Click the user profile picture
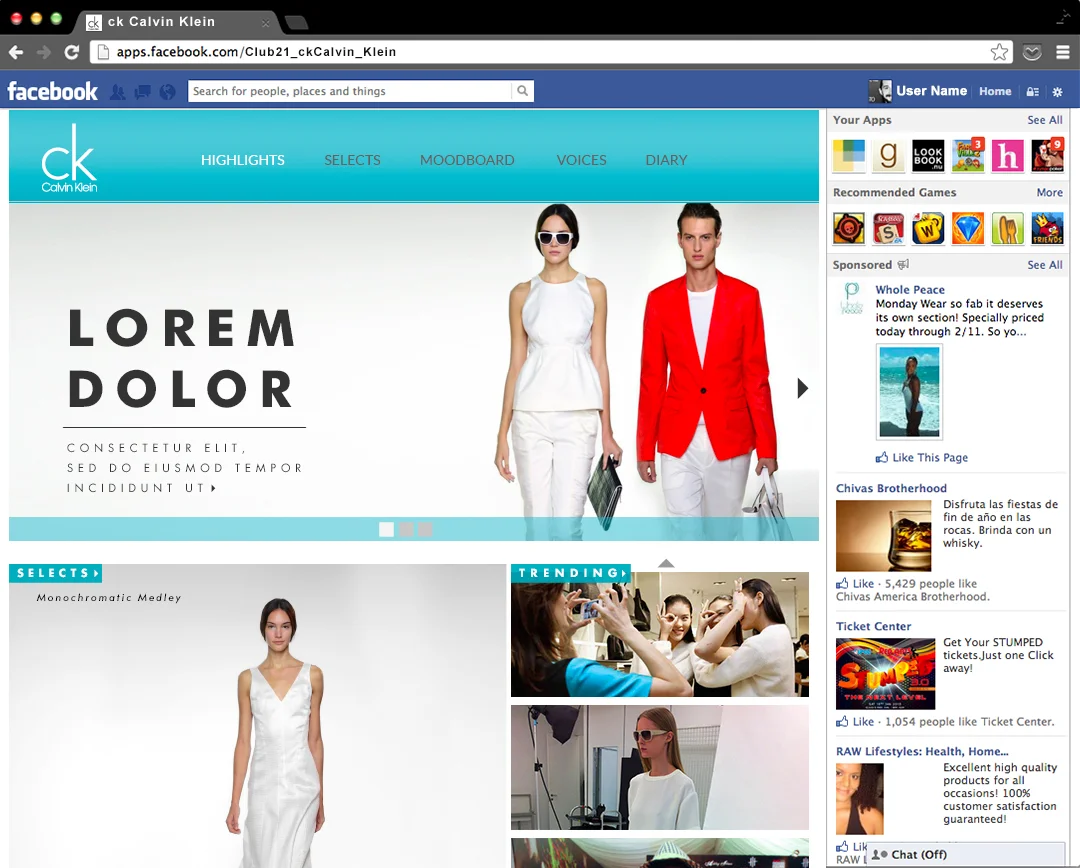Image resolution: width=1080 pixels, height=868 pixels. pyautogui.click(x=880, y=91)
